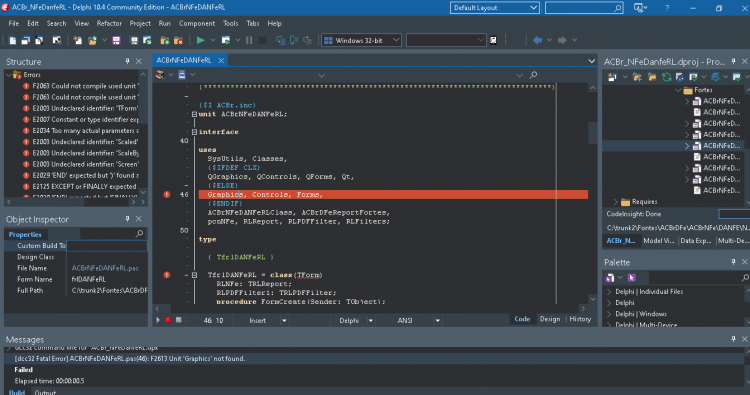This screenshot has width=750, height=395.
Task: Select the Properties tab in Object Inspector
Action: tap(25, 234)
